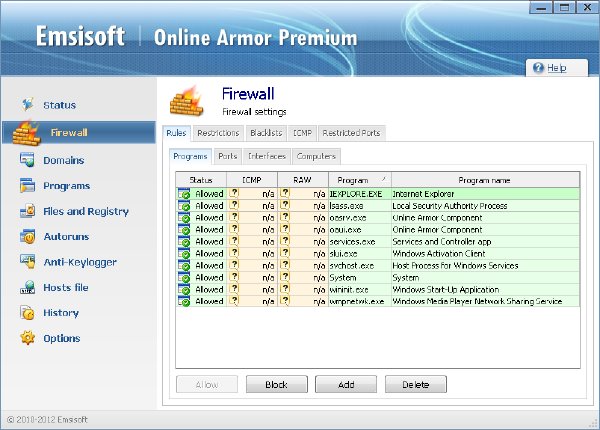Go to Domains in the sidebar
The height and width of the screenshot is (430, 600).
64,160
